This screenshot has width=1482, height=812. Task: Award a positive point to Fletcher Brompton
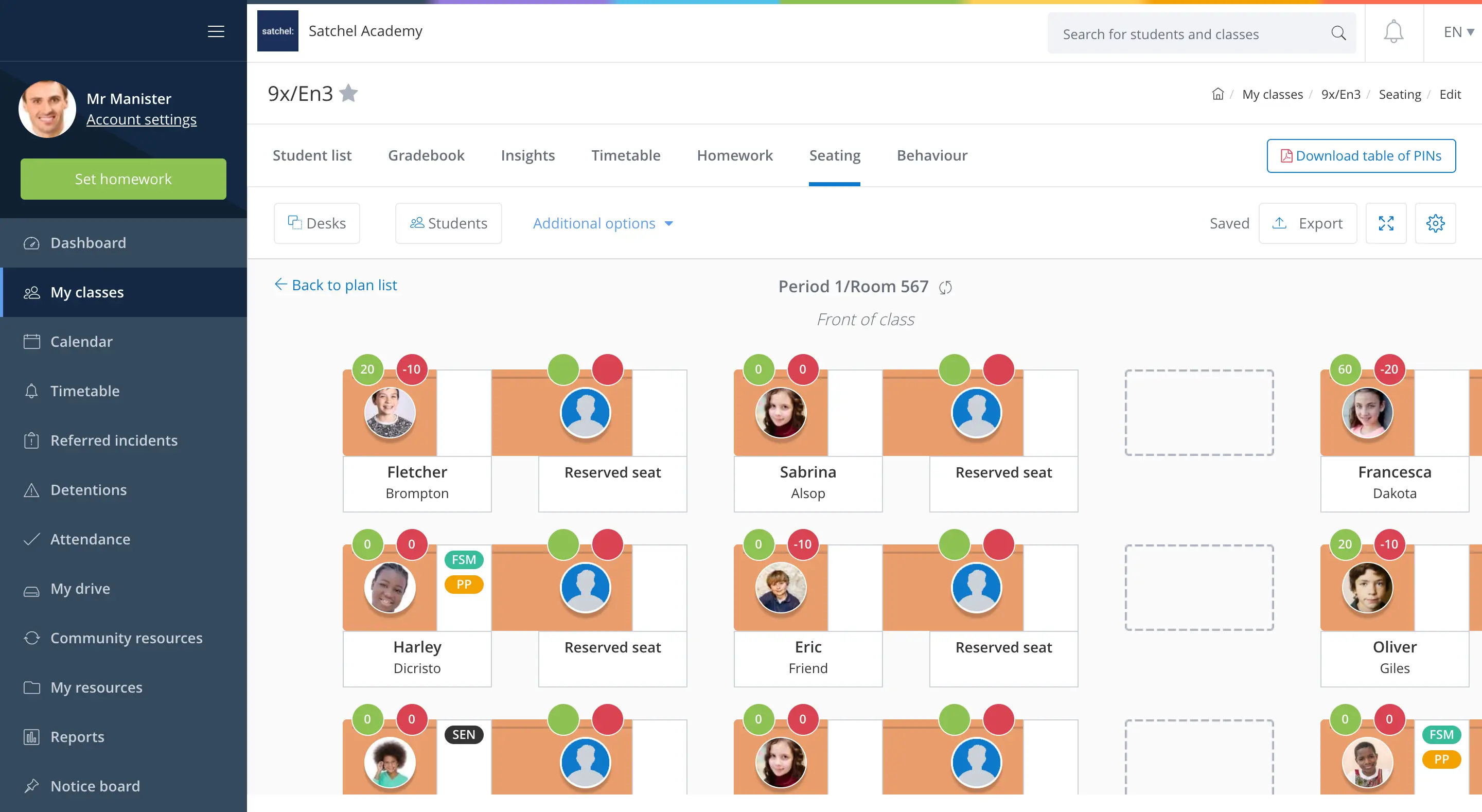[x=367, y=369]
